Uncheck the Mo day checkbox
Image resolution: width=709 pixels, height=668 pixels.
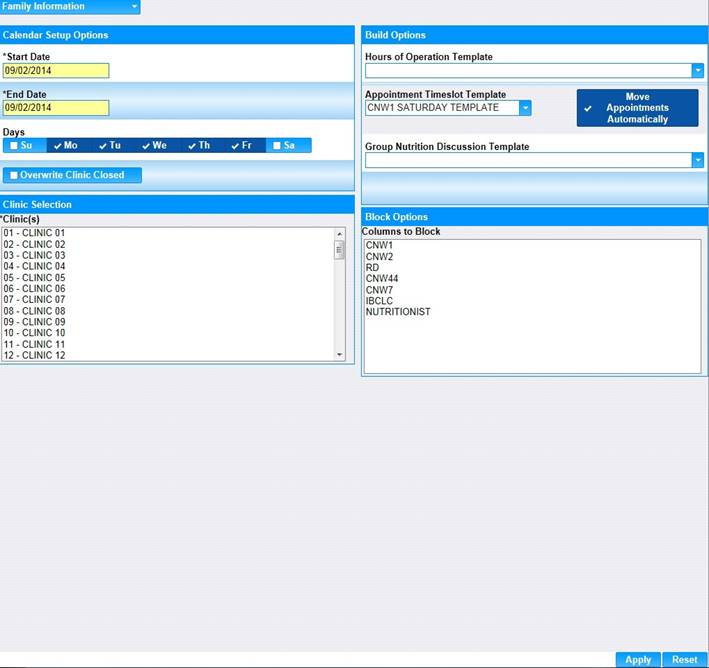tap(59, 146)
